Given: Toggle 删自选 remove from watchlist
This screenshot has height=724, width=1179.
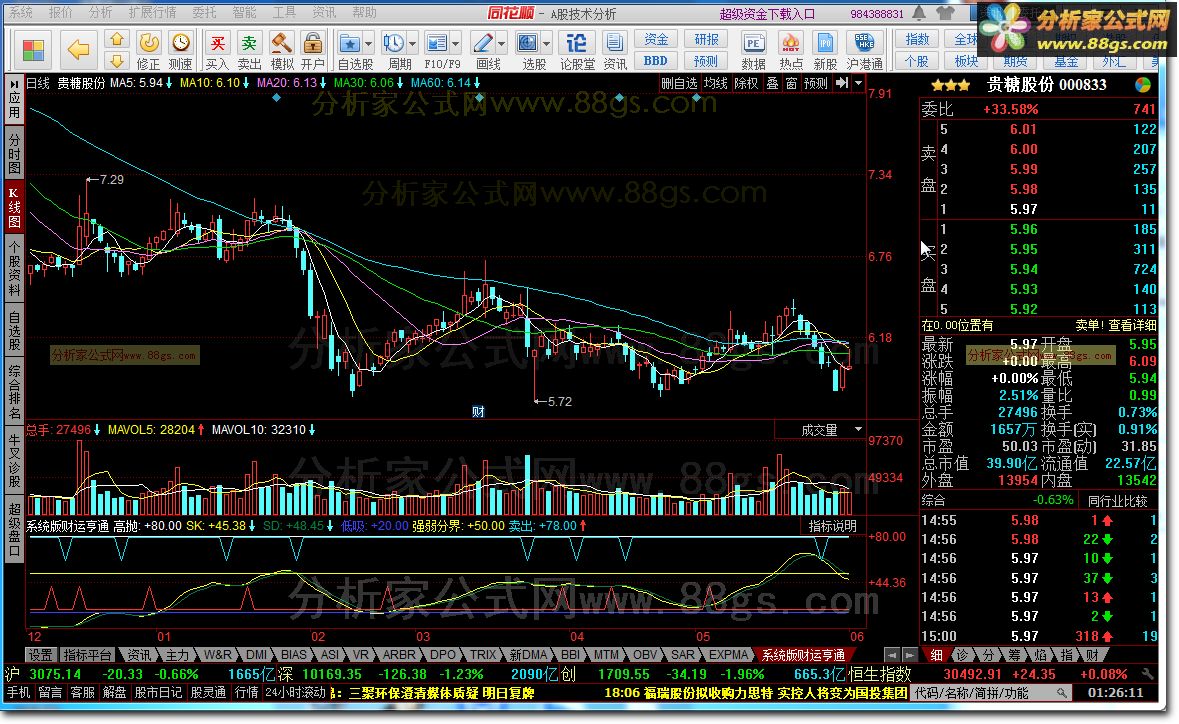Looking at the screenshot, I should pos(679,83).
